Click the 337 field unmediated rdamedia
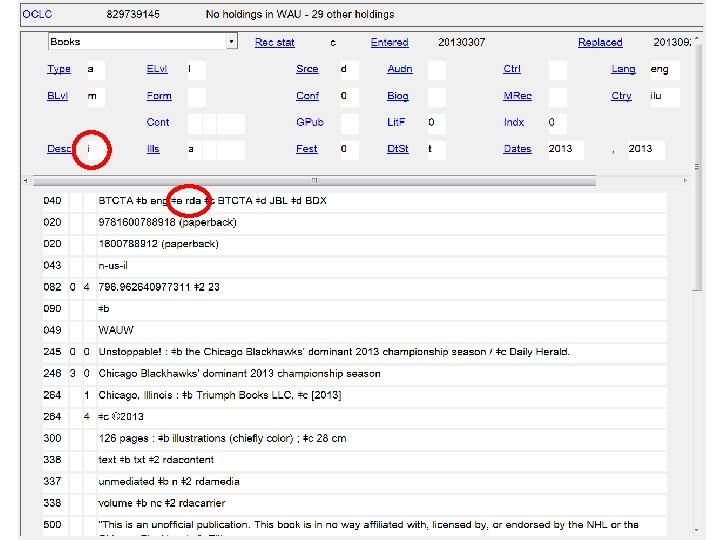The image size is (720, 540). (382, 482)
